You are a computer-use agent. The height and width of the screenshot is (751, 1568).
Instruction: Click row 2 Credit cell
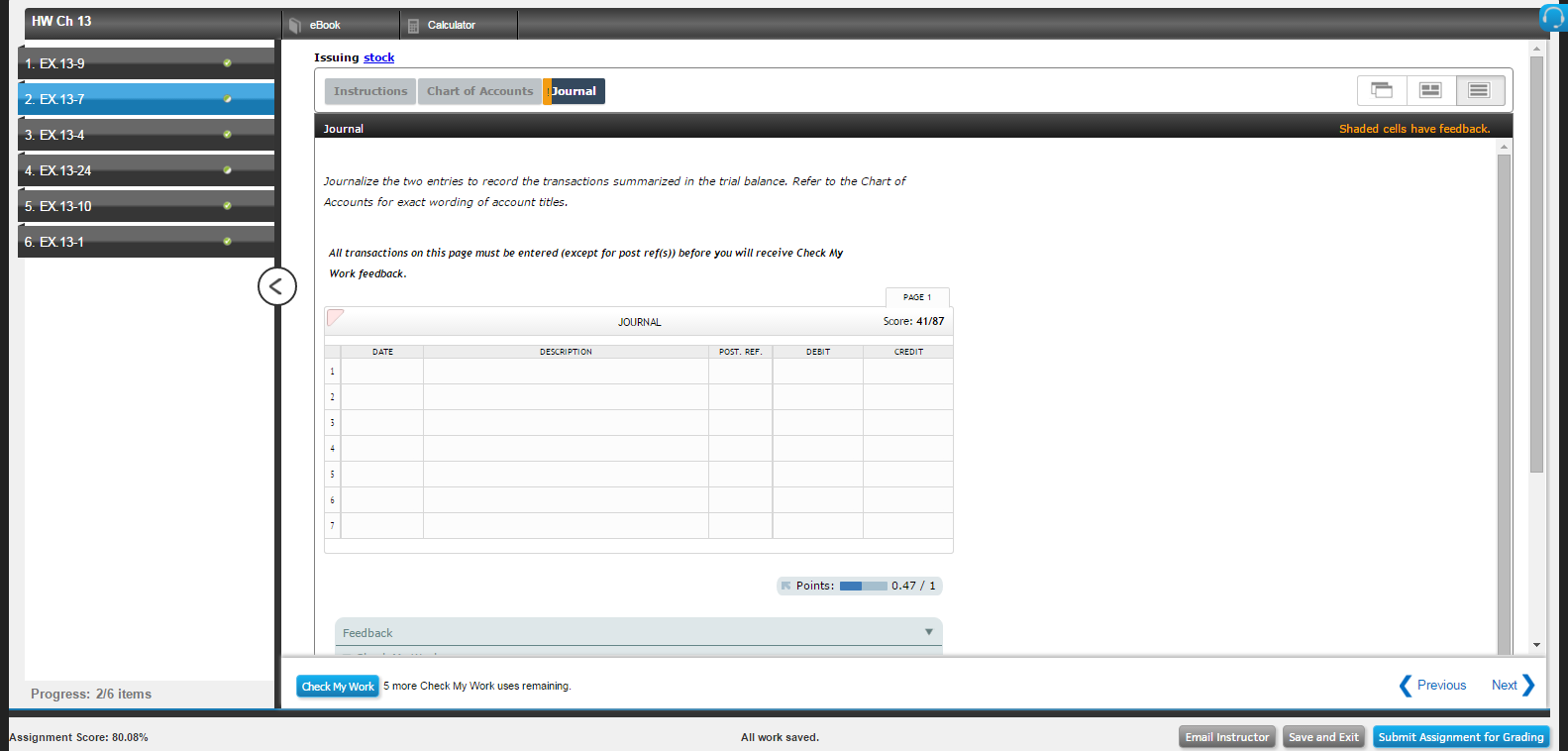click(x=908, y=397)
